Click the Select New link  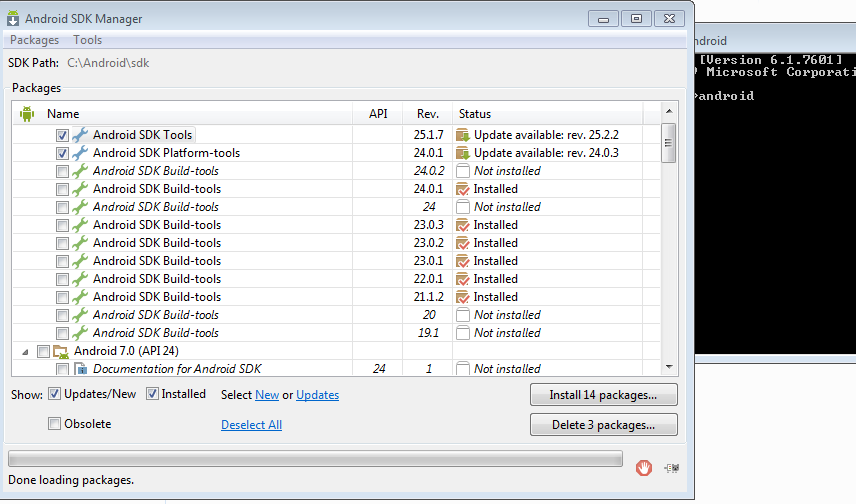[x=267, y=395]
